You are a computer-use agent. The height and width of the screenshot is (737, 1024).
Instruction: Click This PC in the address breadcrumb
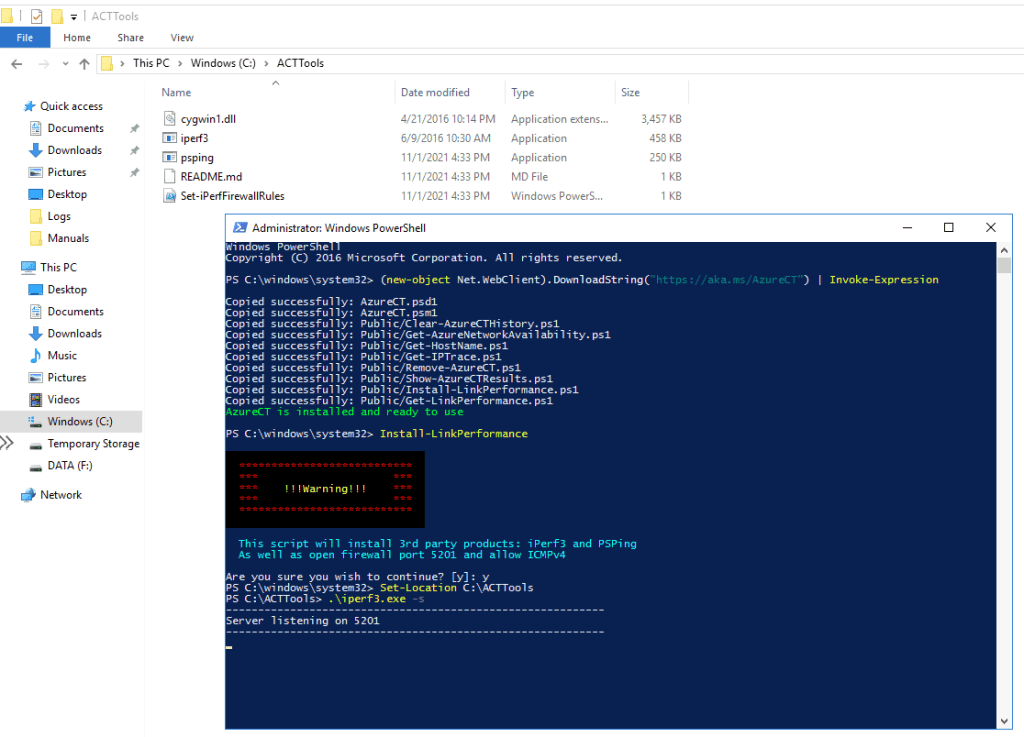point(151,63)
